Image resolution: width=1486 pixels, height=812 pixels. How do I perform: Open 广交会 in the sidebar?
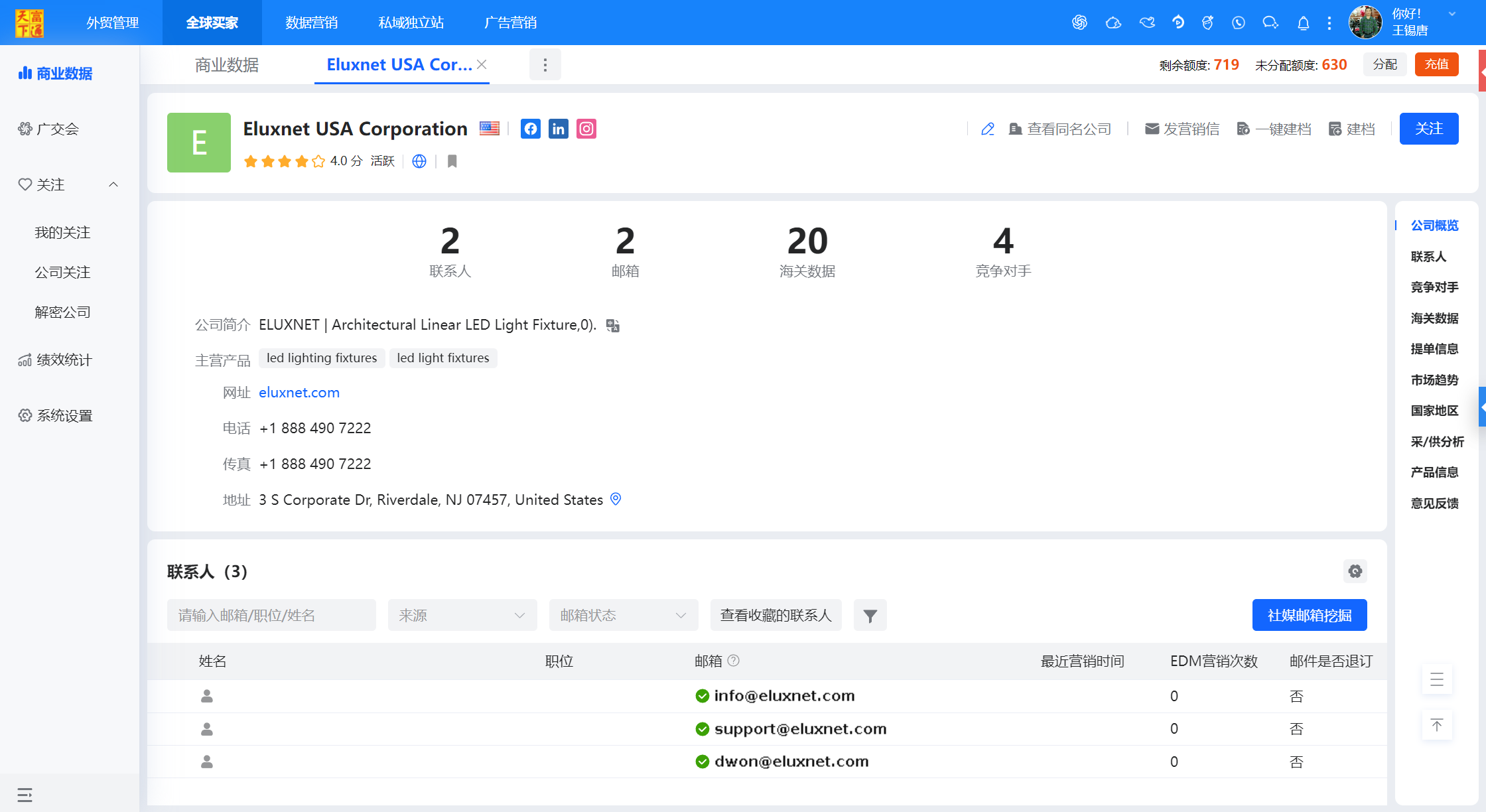tap(49, 129)
